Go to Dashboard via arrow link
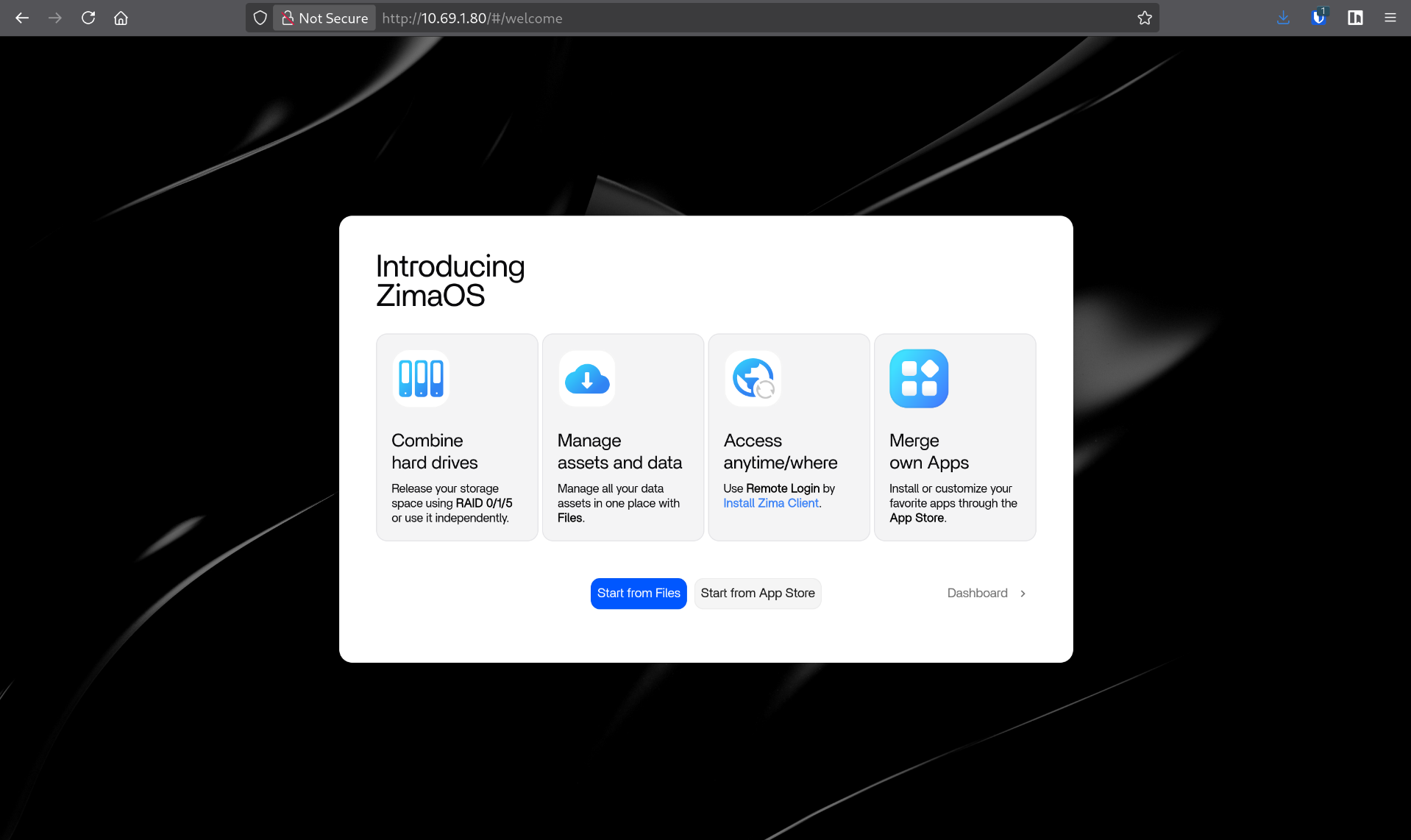The height and width of the screenshot is (840, 1411). tap(987, 593)
